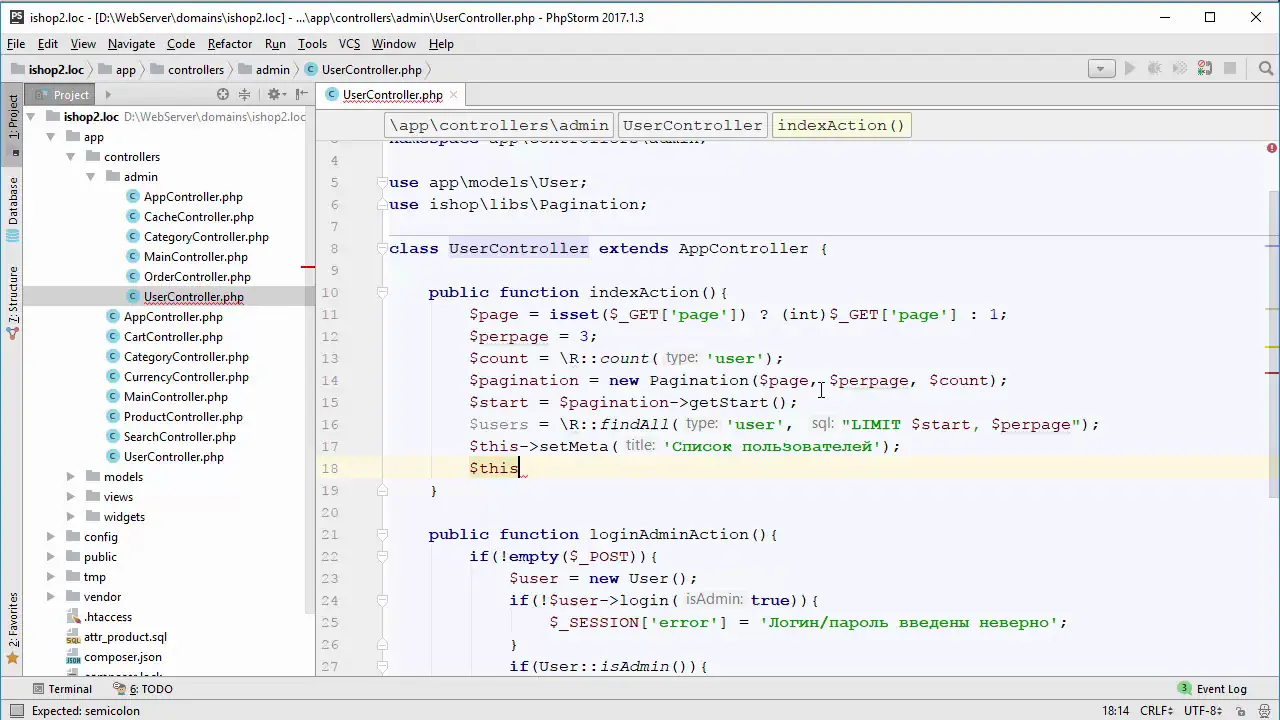Click the 18:14 cursor position in status bar
This screenshot has width=1280, height=720.
coord(1115,711)
